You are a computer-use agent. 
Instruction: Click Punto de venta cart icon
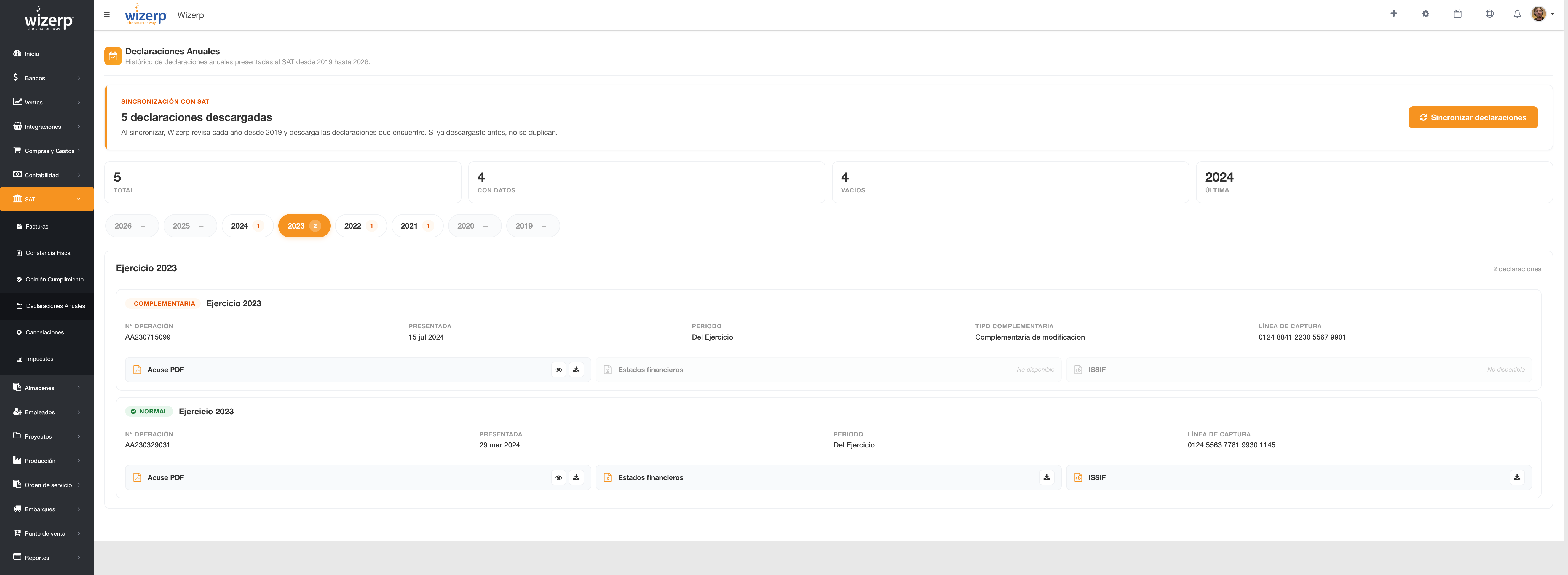17,533
